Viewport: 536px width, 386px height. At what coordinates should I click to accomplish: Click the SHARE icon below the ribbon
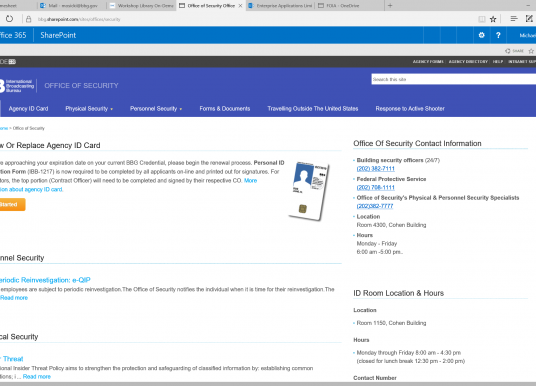514,51
